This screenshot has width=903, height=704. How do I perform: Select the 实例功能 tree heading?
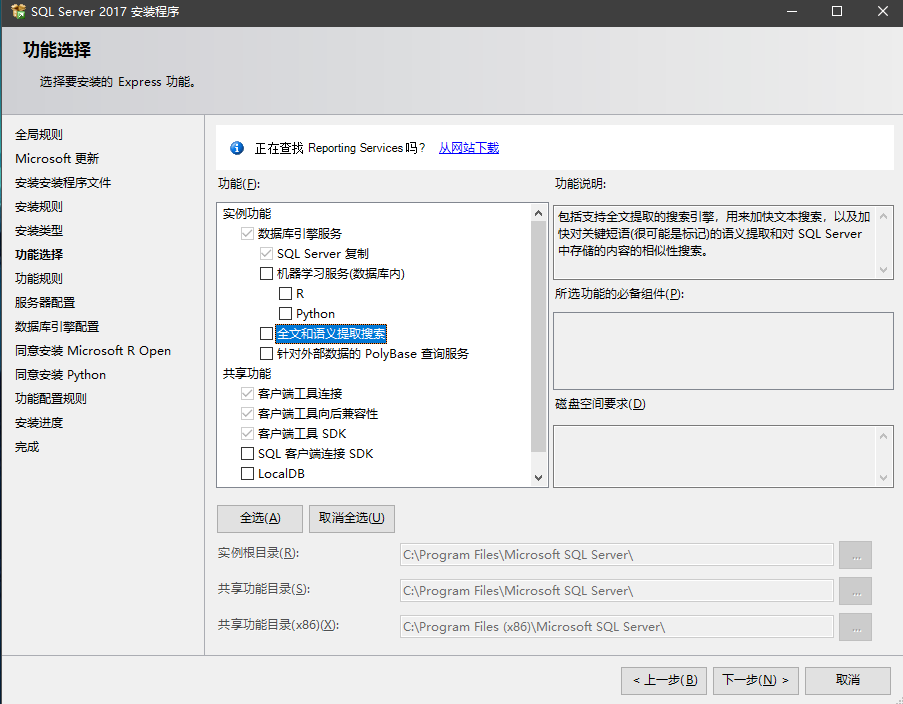246,214
